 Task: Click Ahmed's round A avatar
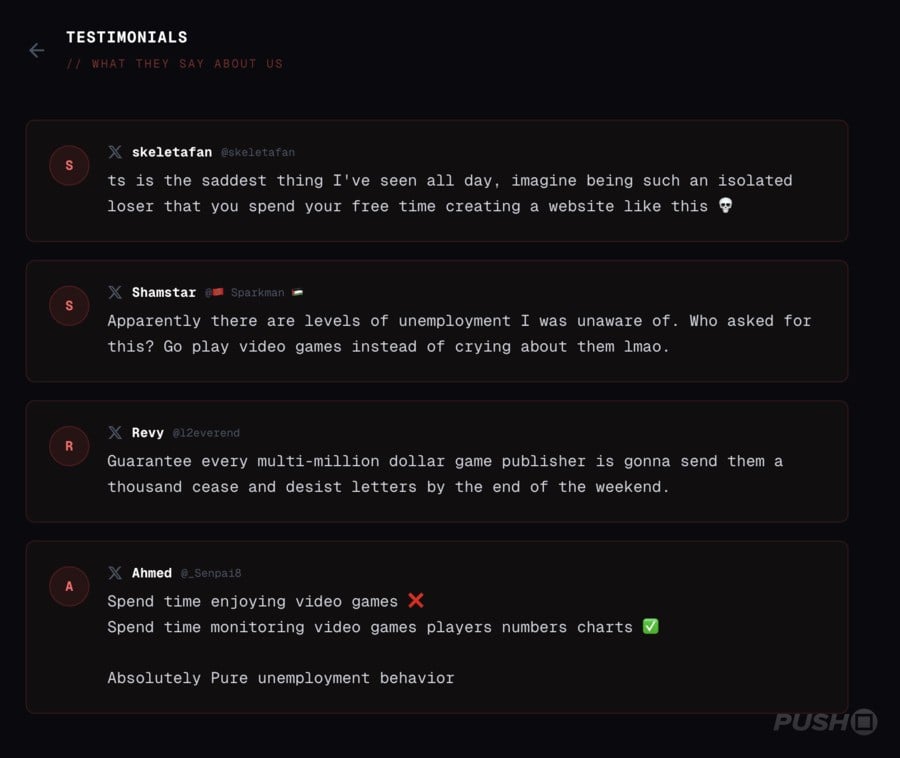click(x=69, y=586)
